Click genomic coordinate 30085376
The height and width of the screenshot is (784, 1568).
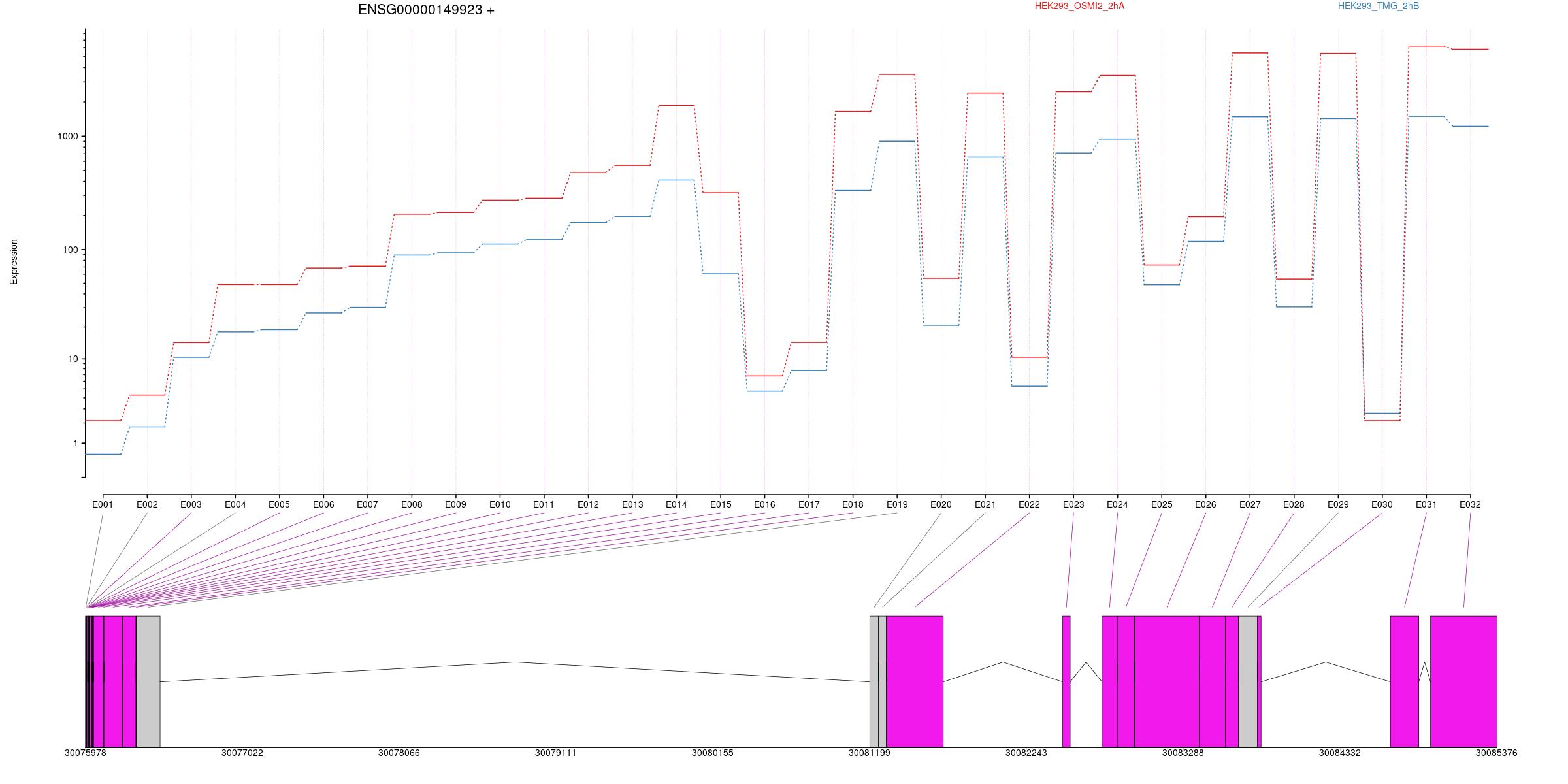[1497, 753]
